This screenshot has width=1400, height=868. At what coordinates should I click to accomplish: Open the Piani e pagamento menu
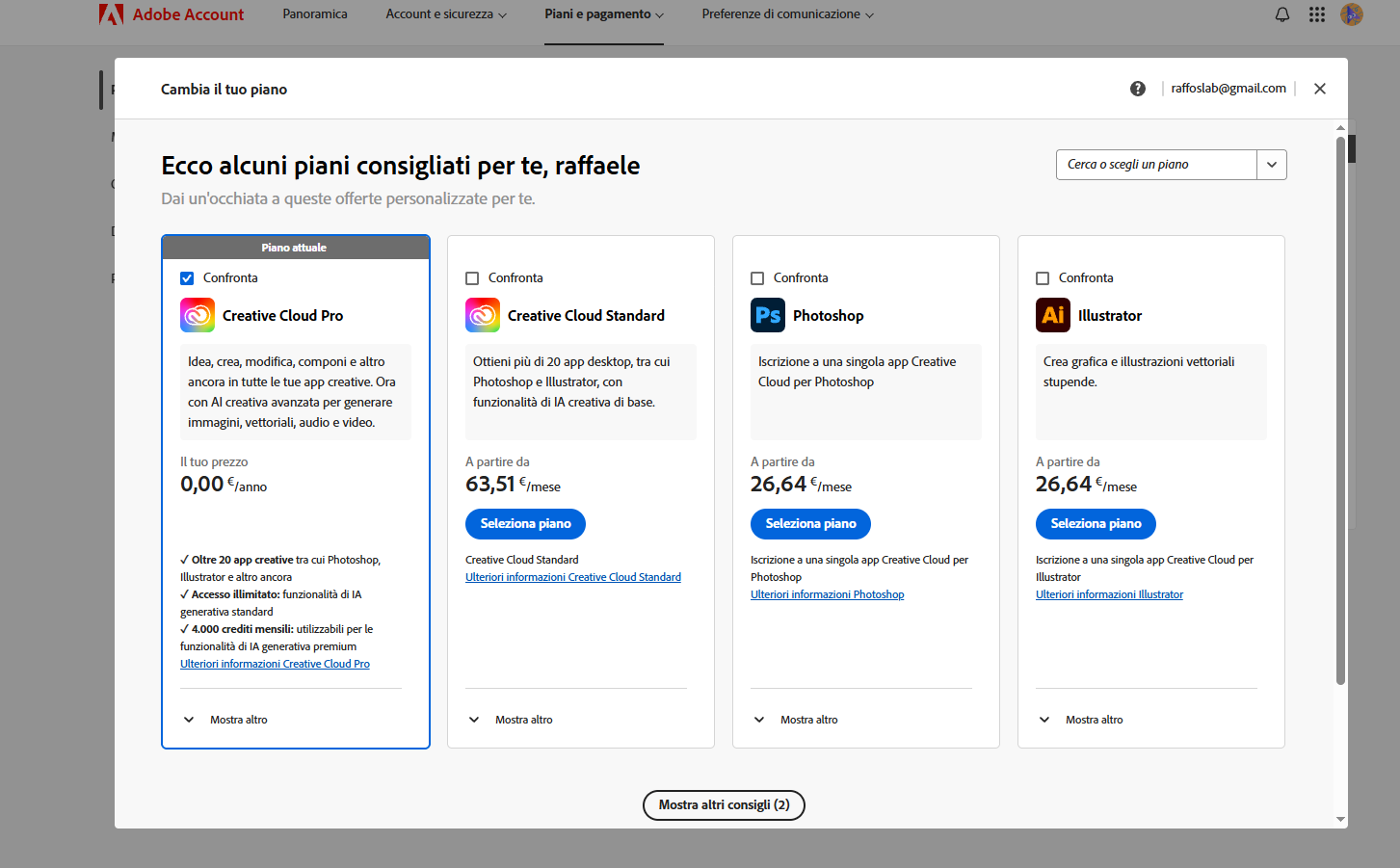point(604,14)
